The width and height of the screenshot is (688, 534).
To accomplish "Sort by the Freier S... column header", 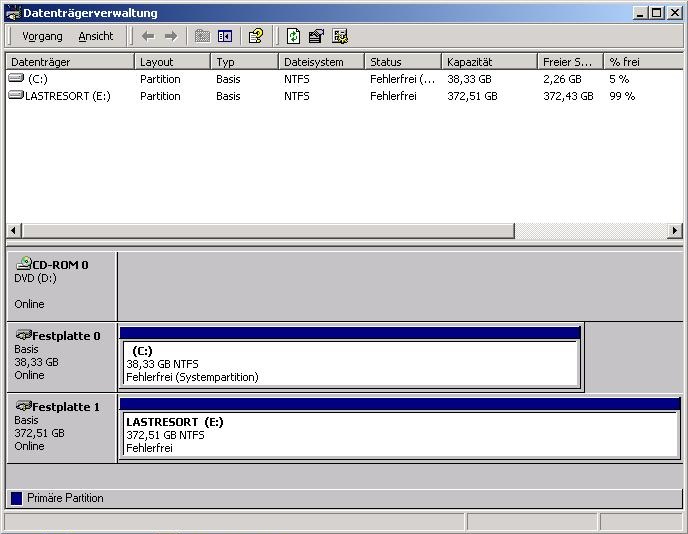I will point(570,62).
